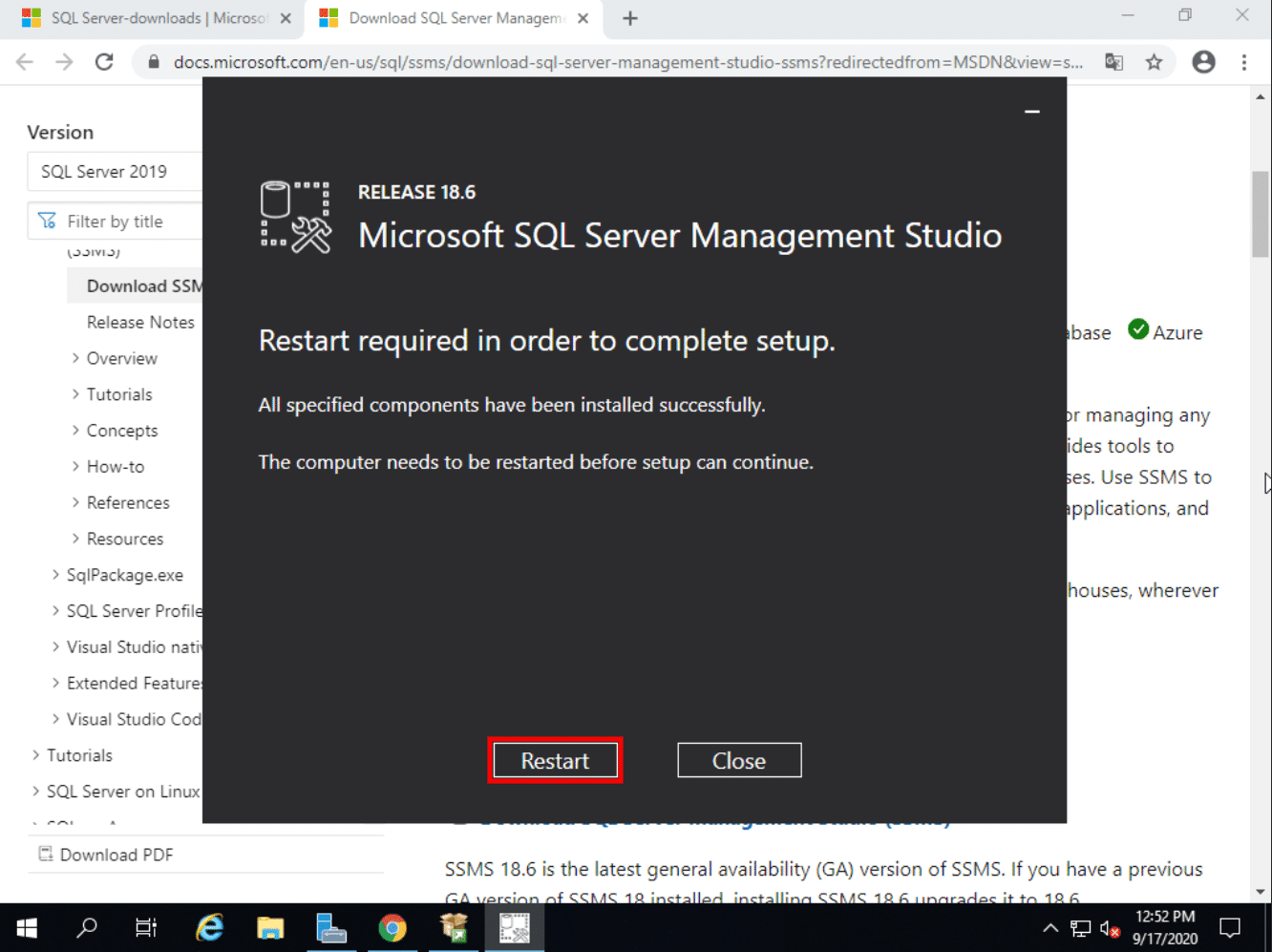Open the translate page icon
The image size is (1272, 952).
[x=1113, y=62]
